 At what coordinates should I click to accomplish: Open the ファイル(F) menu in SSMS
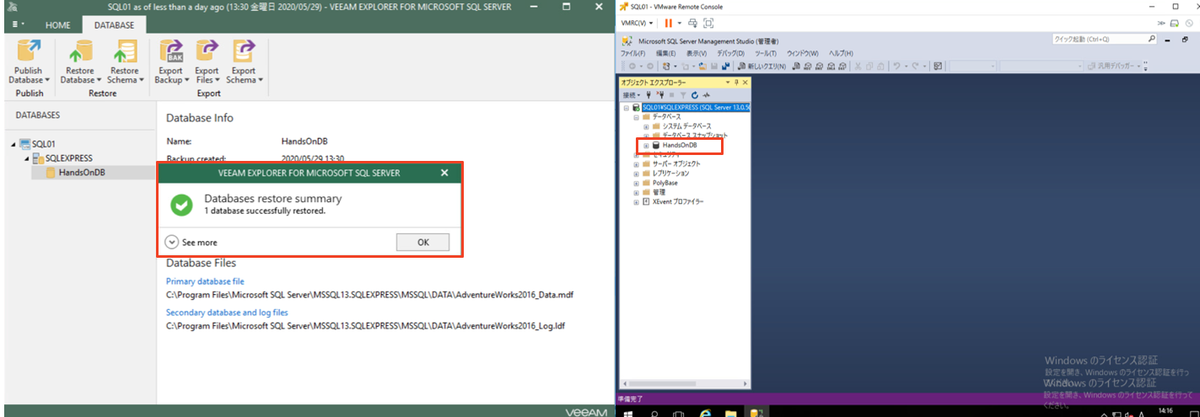pyautogui.click(x=634, y=52)
